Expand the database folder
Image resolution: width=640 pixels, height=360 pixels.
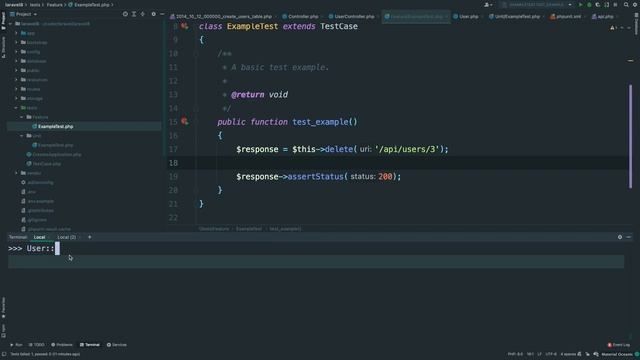(x=16, y=61)
